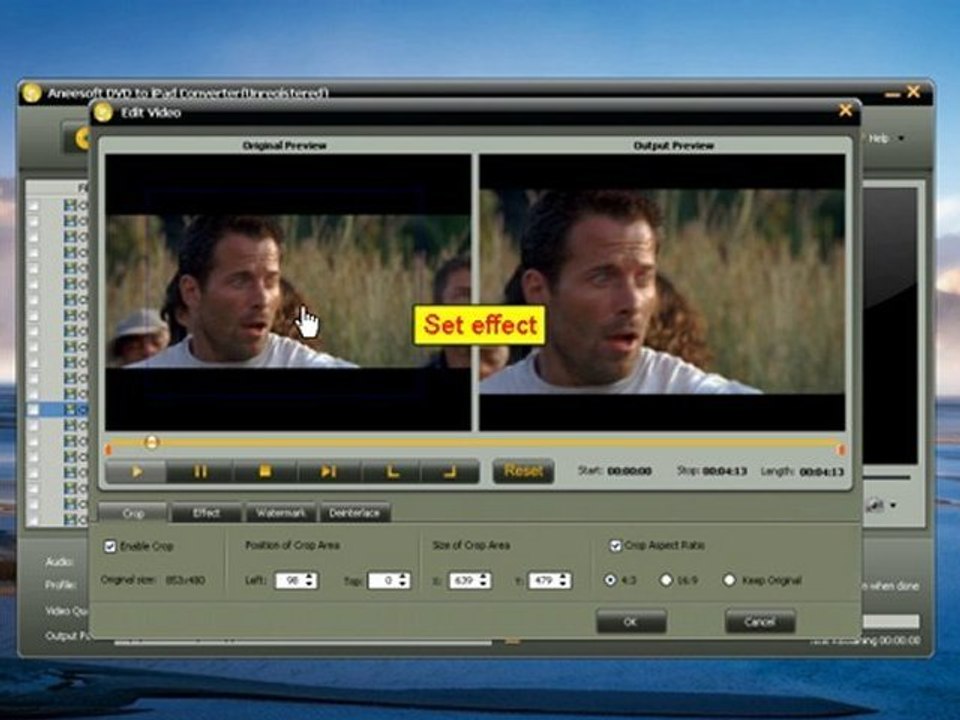Step to the next frame
The height and width of the screenshot is (720, 960).
tap(328, 471)
